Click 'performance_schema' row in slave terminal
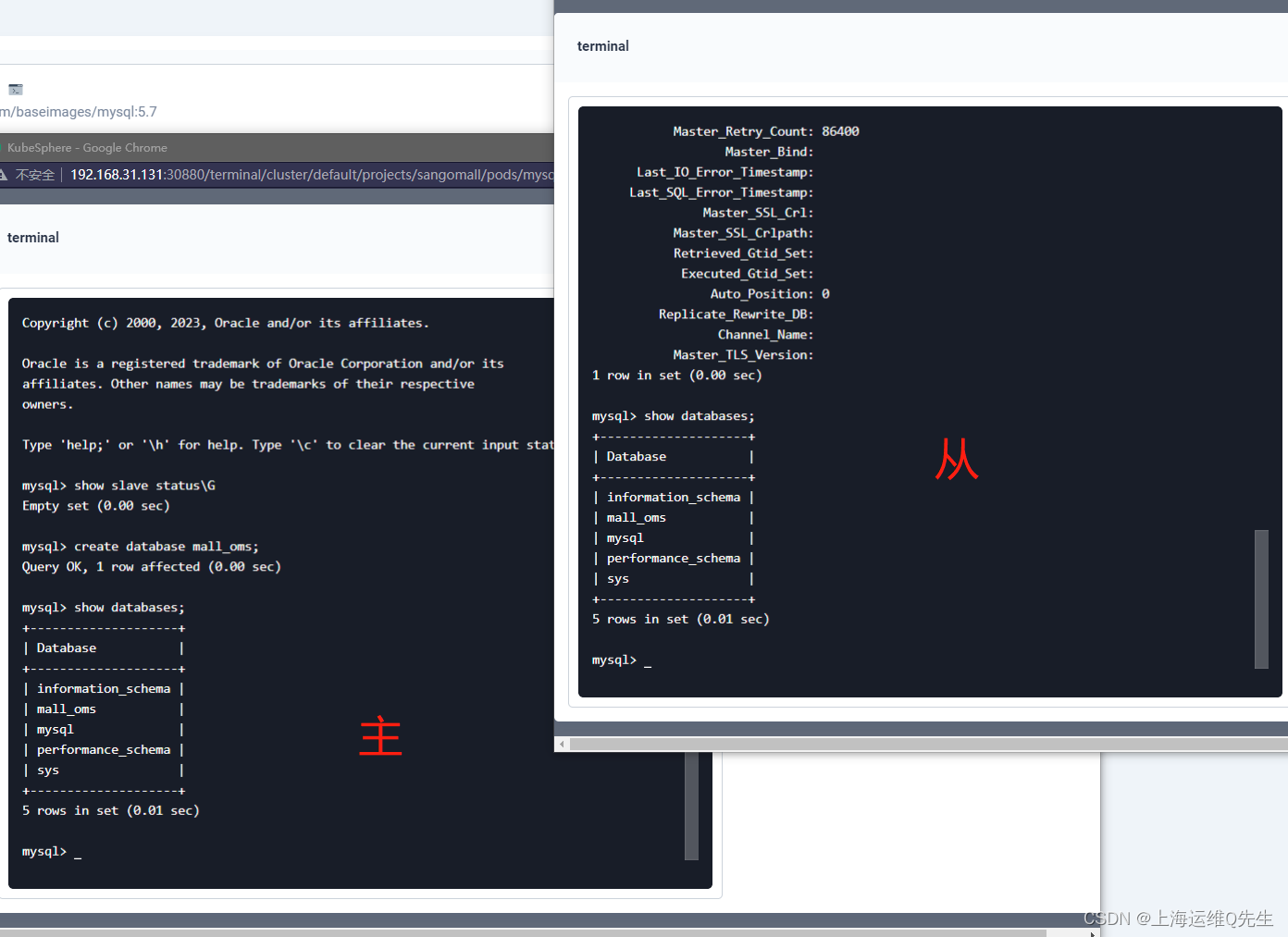This screenshot has height=937, width=1288. pyautogui.click(x=674, y=559)
